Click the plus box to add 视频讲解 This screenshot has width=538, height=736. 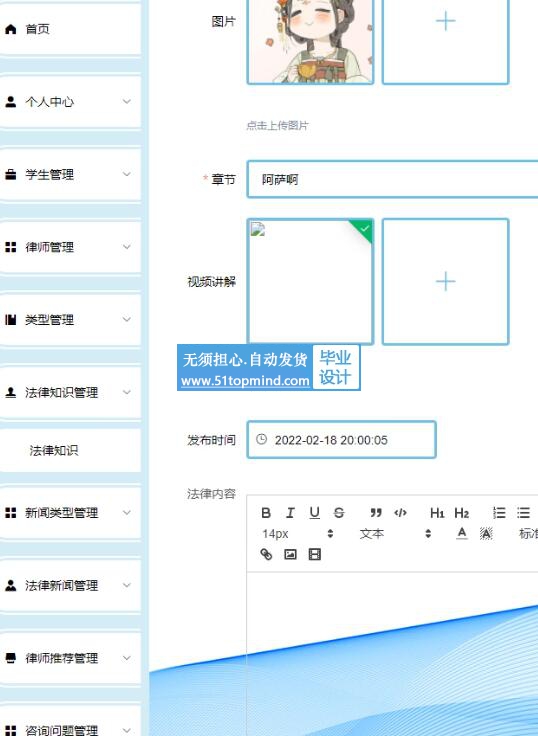(445, 282)
